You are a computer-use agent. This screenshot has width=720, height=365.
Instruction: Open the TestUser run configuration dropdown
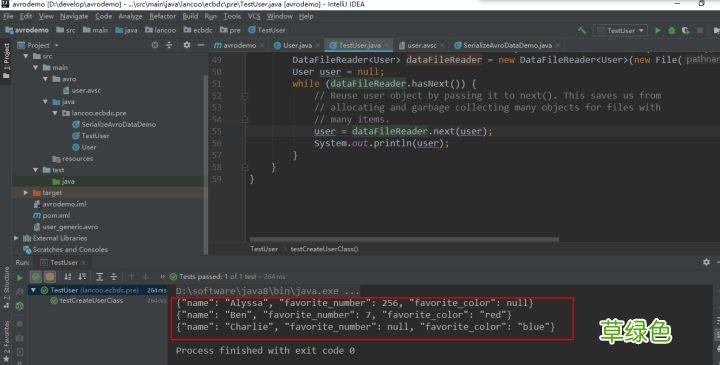point(620,30)
